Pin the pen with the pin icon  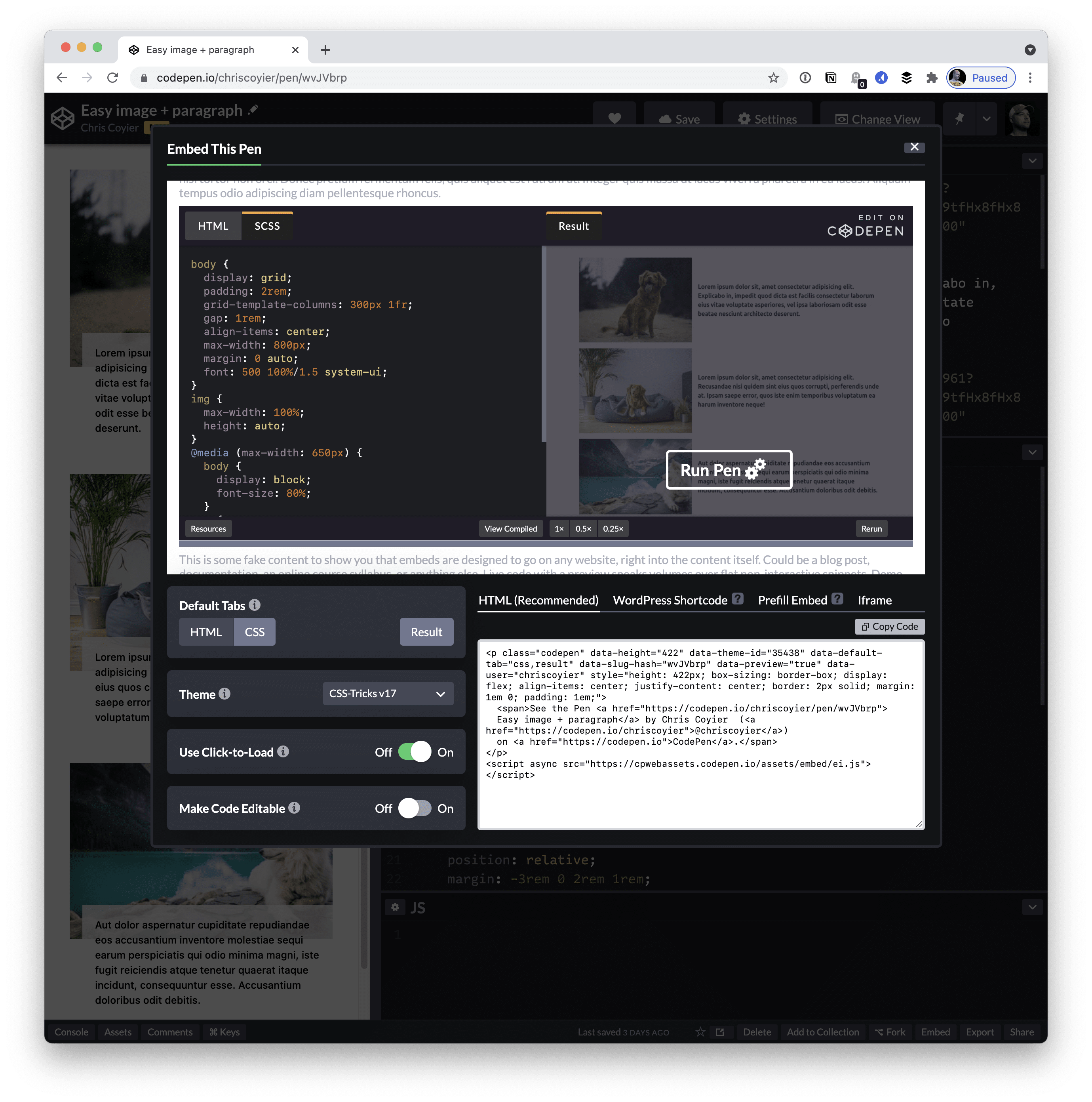point(959,119)
